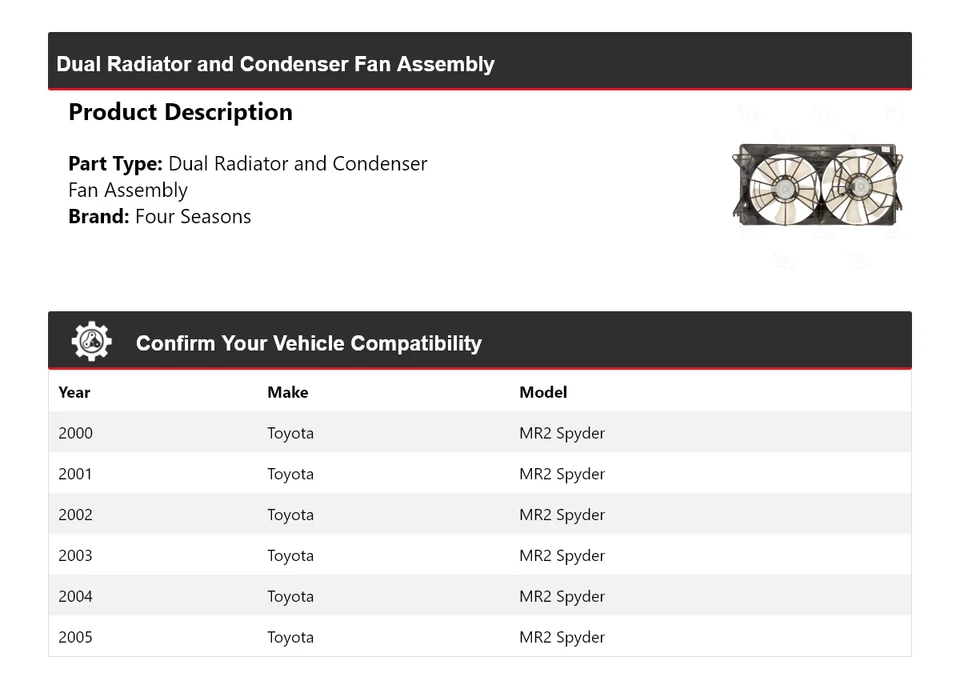The image size is (960, 689).
Task: Select the 2001 year cell
Action: tap(75, 474)
